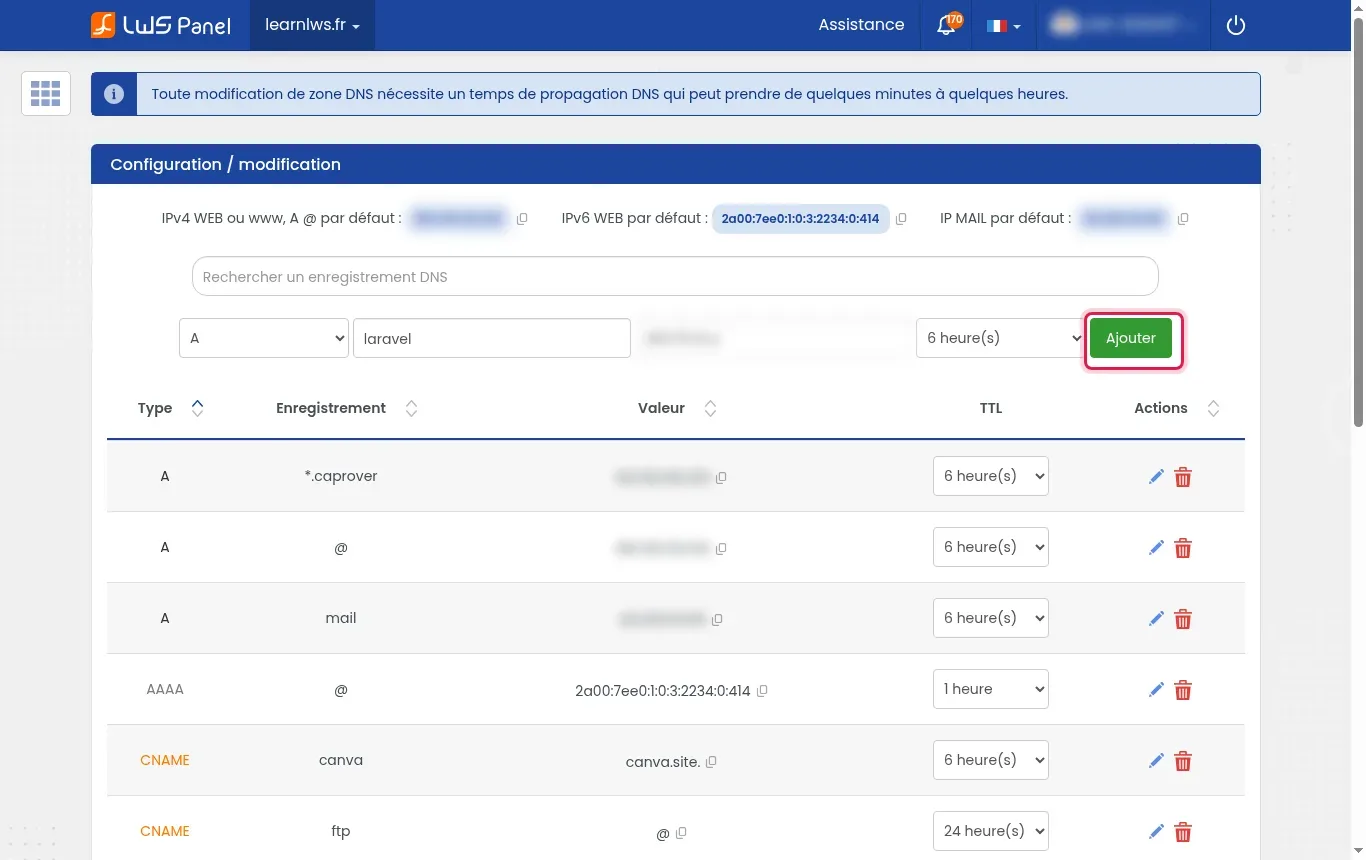Open the grid apps menu icon
1366x860 pixels.
coord(46,94)
